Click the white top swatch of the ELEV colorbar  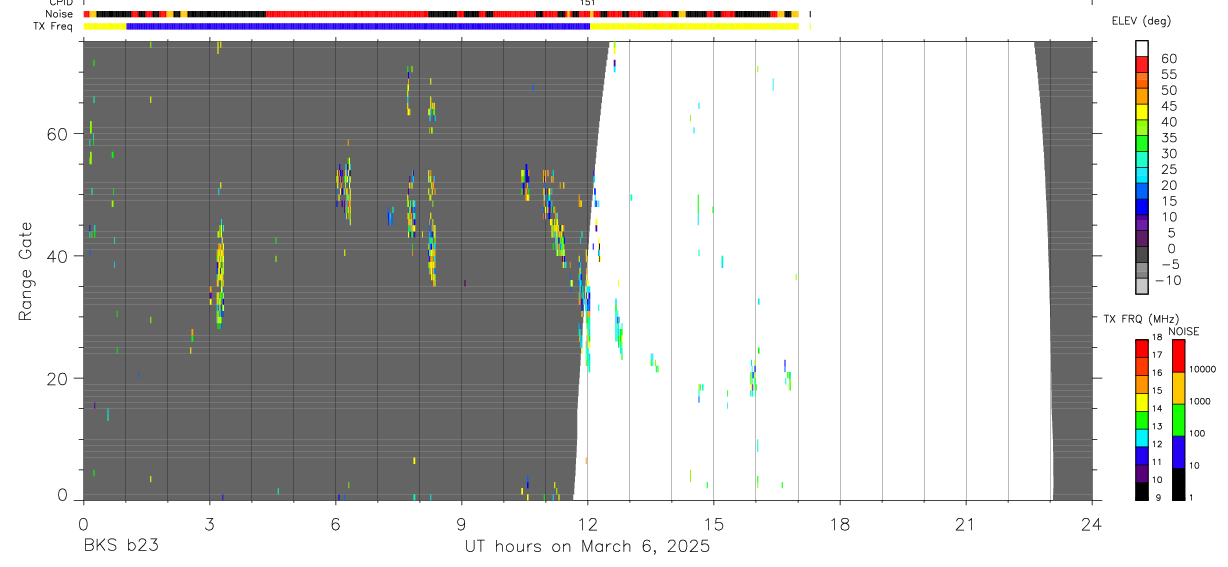[1141, 48]
